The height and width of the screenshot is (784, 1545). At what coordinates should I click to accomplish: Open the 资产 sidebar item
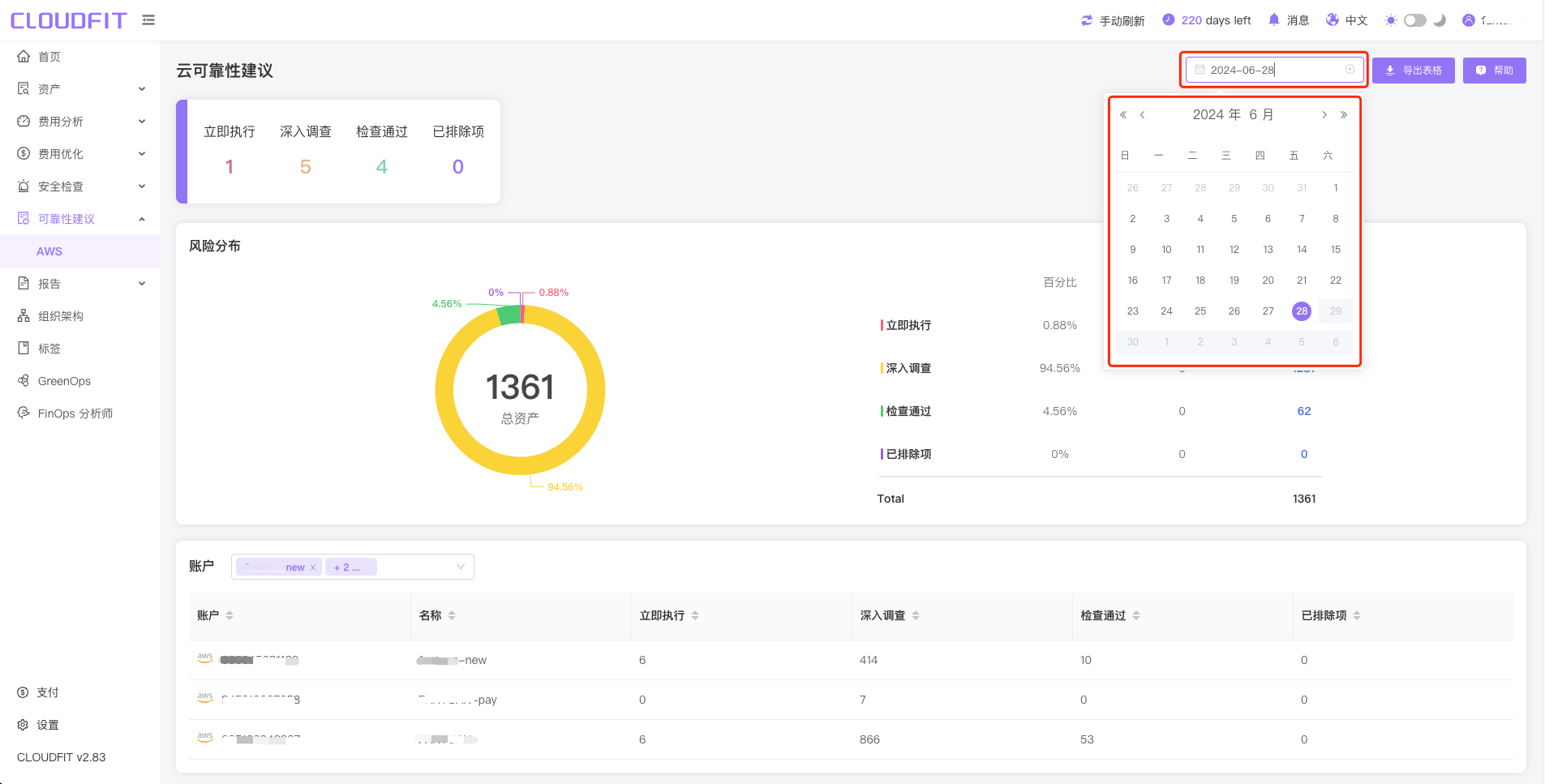point(79,89)
